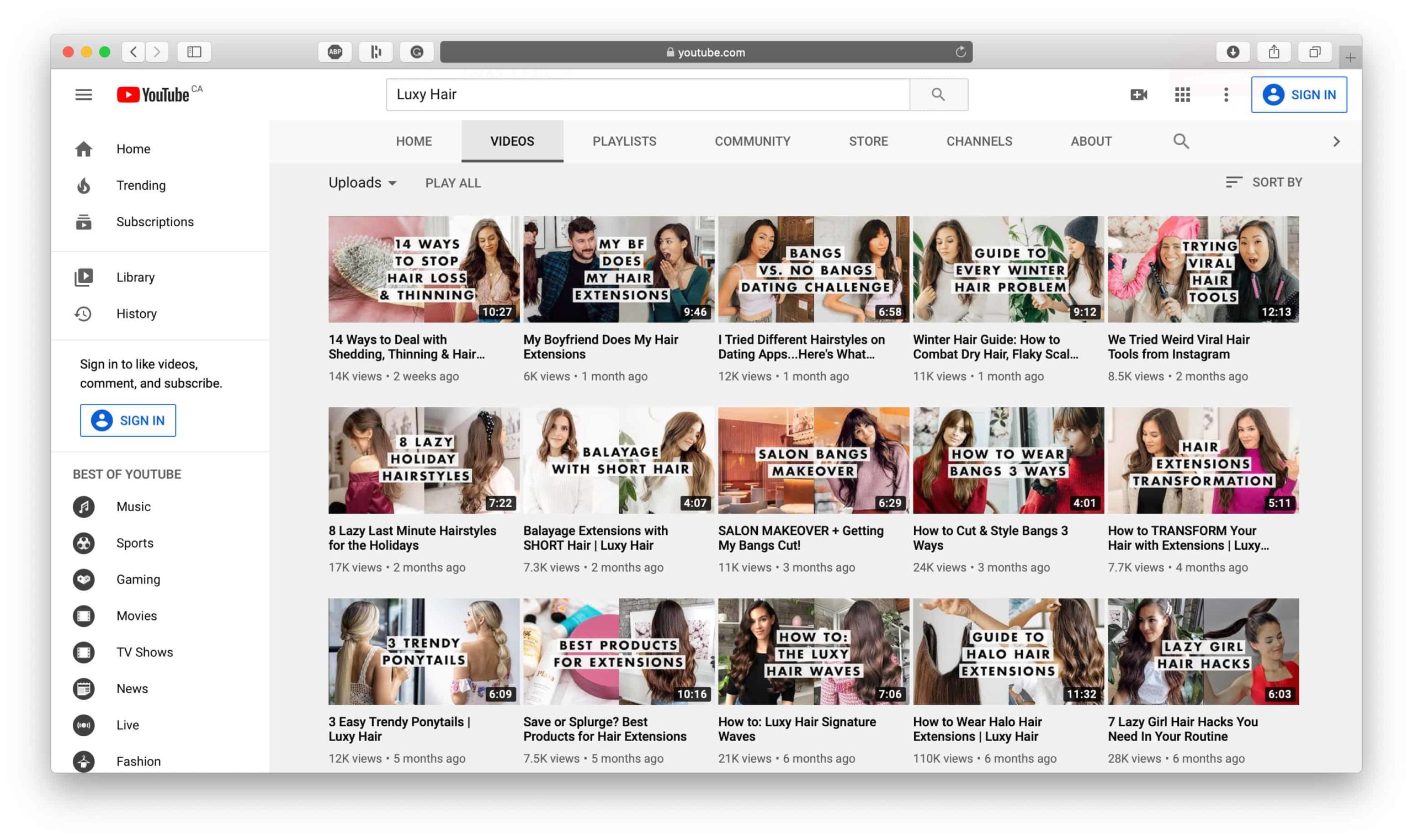The height and width of the screenshot is (840, 1413).
Task: Click the Subscriptions icon
Action: tap(85, 221)
